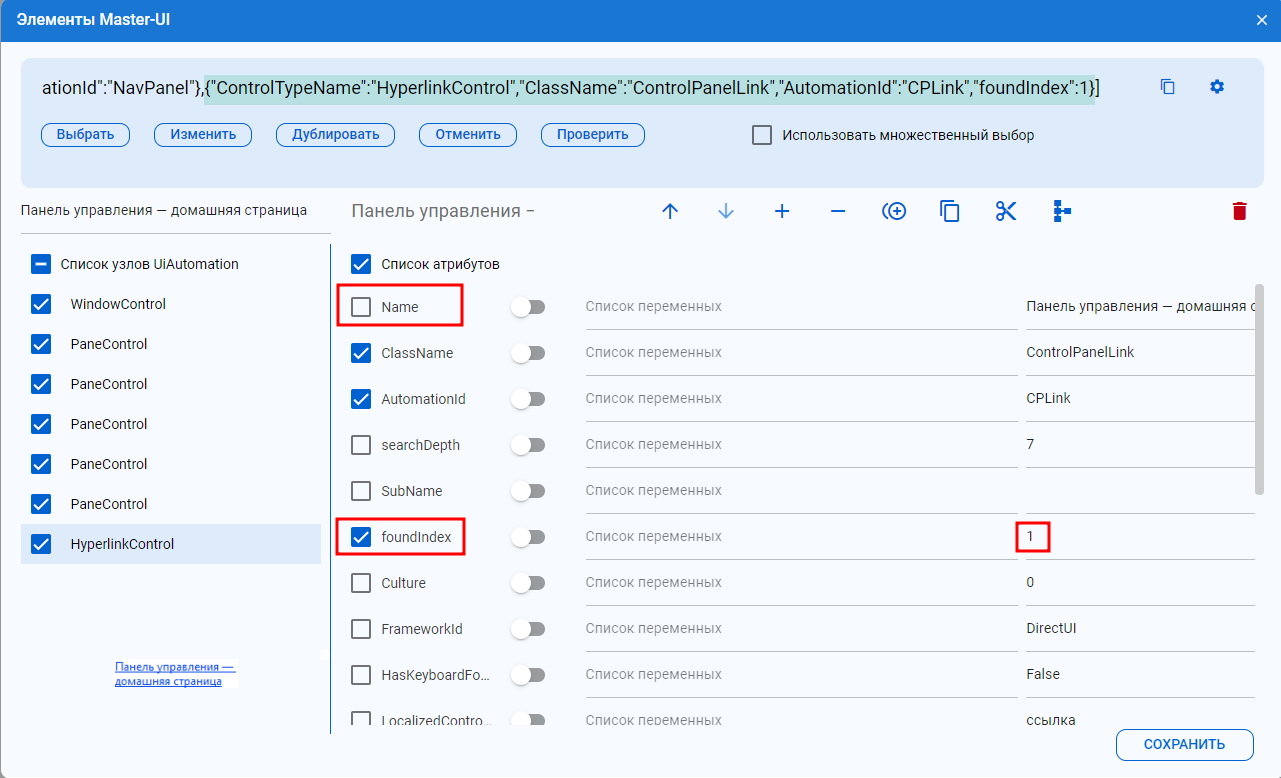Image resolution: width=1281 pixels, height=778 pixels.
Task: Click the minus remove icon in toolbar
Action: point(838,211)
